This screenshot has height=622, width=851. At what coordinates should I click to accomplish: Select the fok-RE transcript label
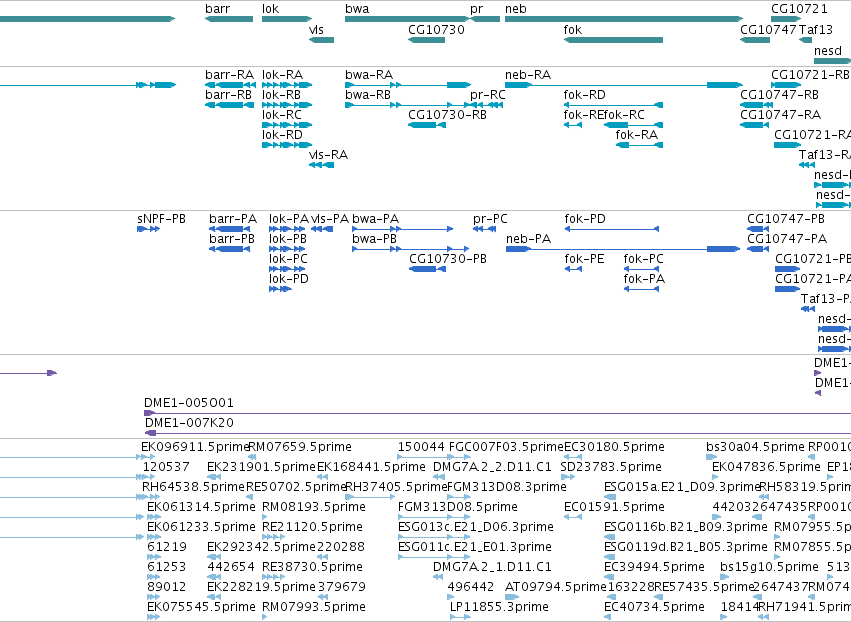click(x=583, y=115)
